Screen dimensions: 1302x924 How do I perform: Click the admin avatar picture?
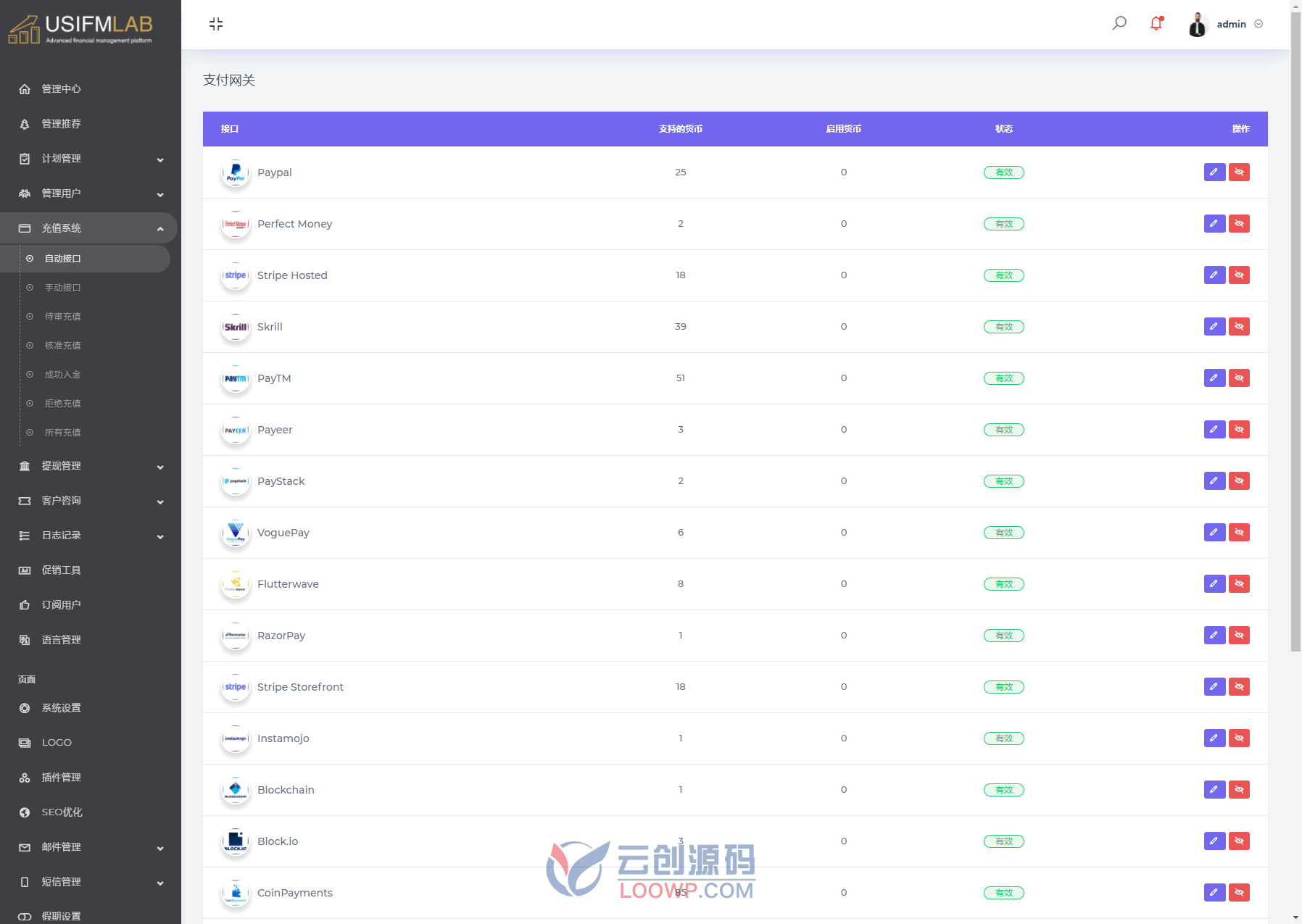coord(1198,24)
